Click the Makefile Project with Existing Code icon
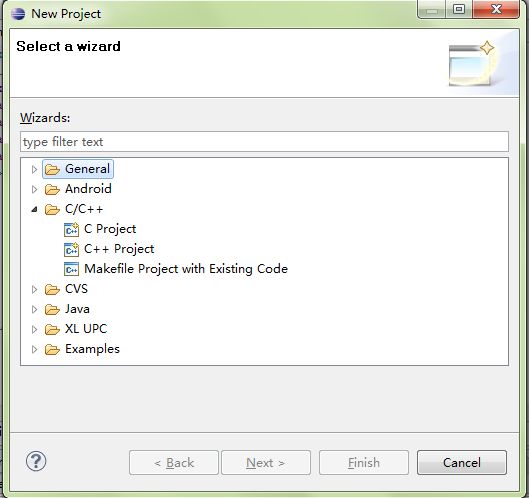Image resolution: width=529 pixels, height=498 pixels. click(x=72, y=269)
